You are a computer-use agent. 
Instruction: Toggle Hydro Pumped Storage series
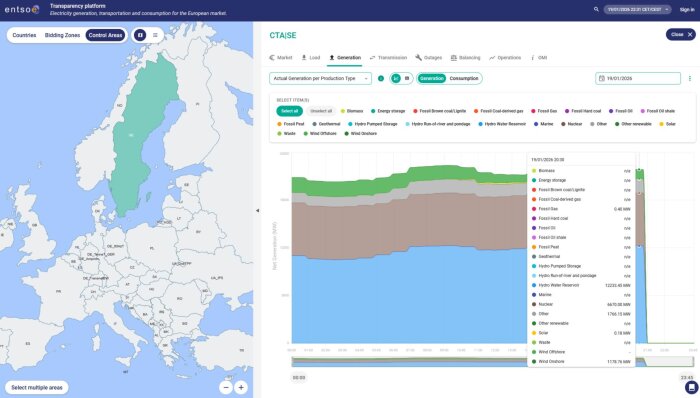pyautogui.click(x=372, y=124)
